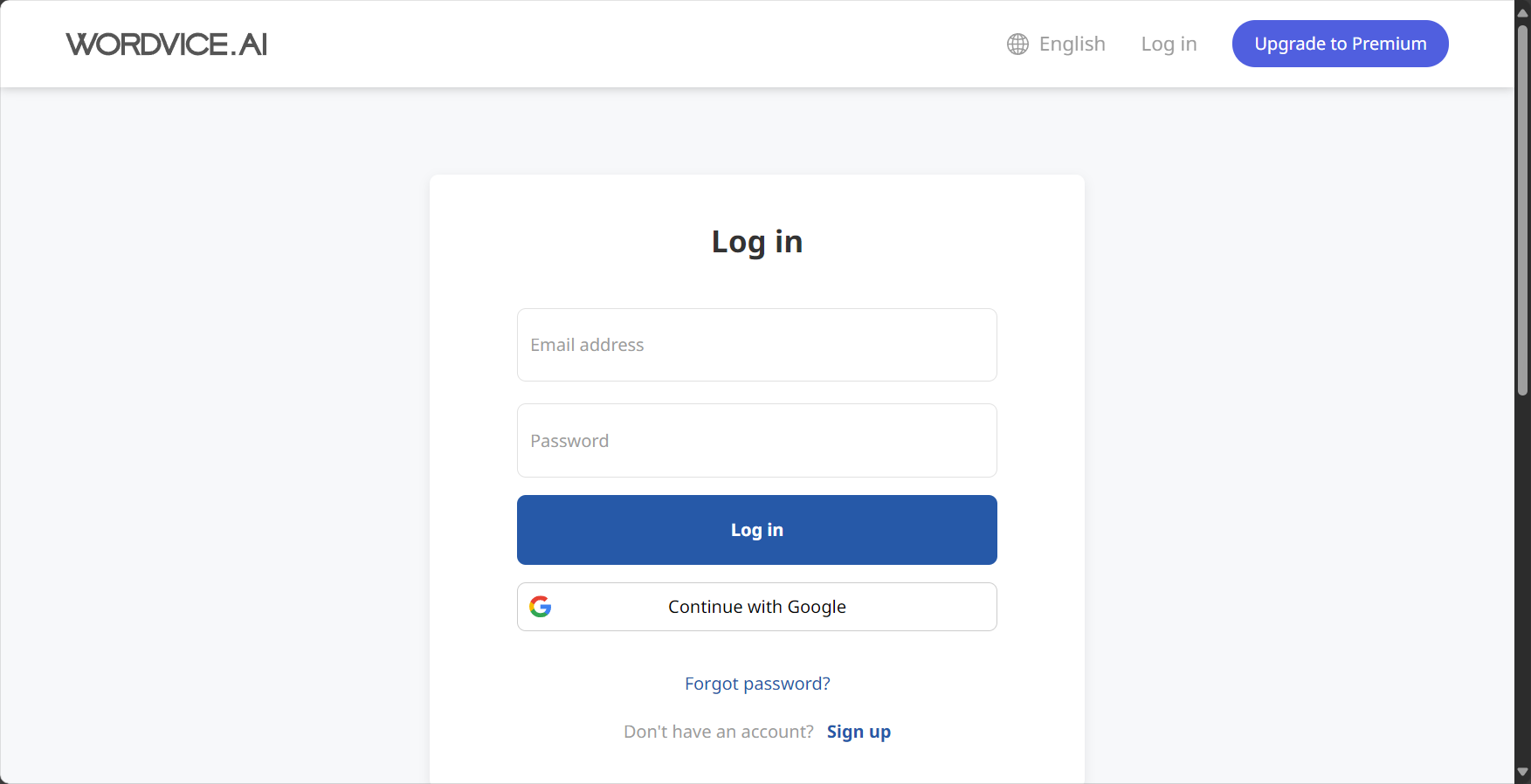Focus the Email address field
Screen dimensions: 1531x784
tap(756, 345)
